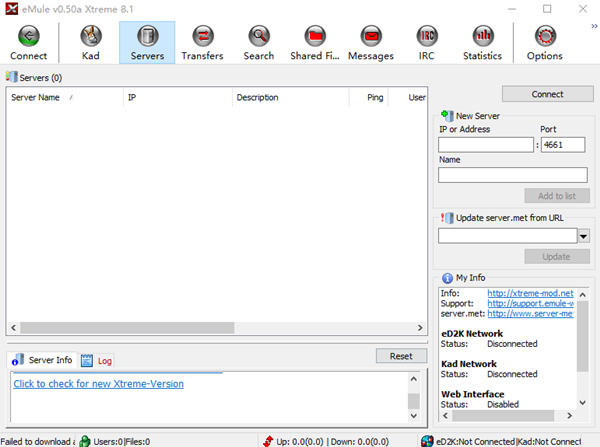Open the Messages window

[371, 42]
